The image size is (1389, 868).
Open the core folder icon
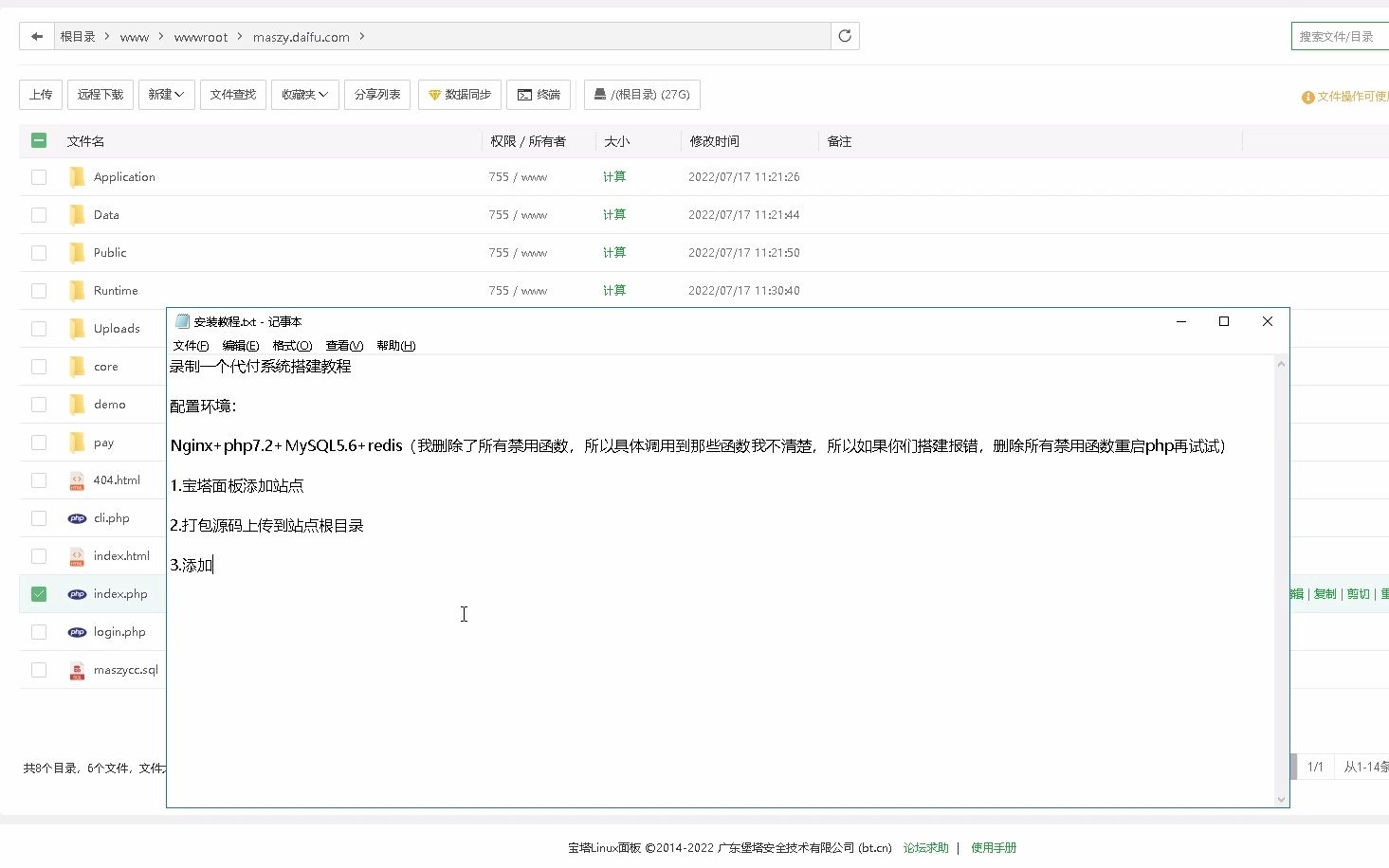coord(77,367)
